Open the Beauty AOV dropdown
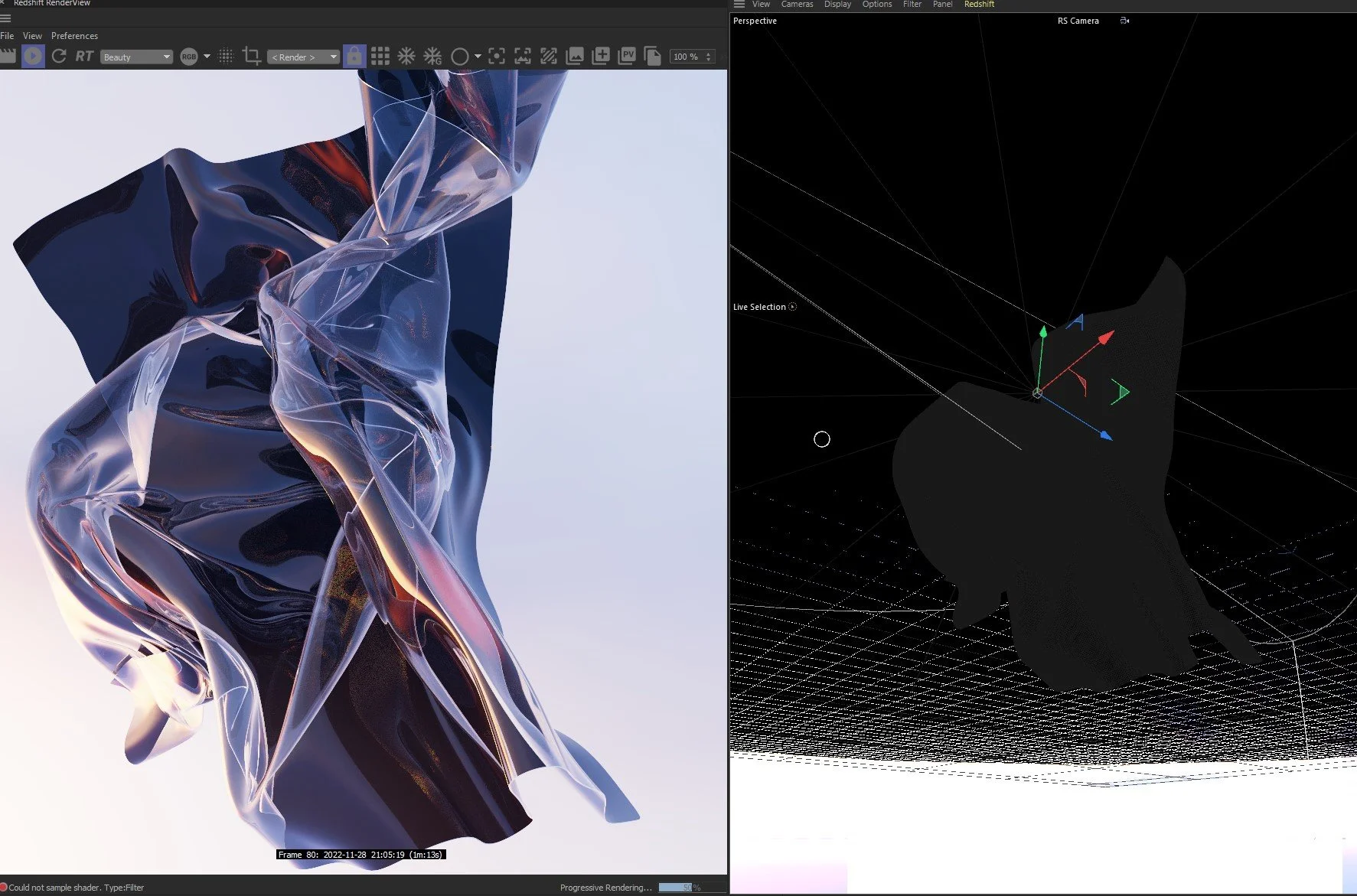This screenshot has width=1357, height=896. 136,57
